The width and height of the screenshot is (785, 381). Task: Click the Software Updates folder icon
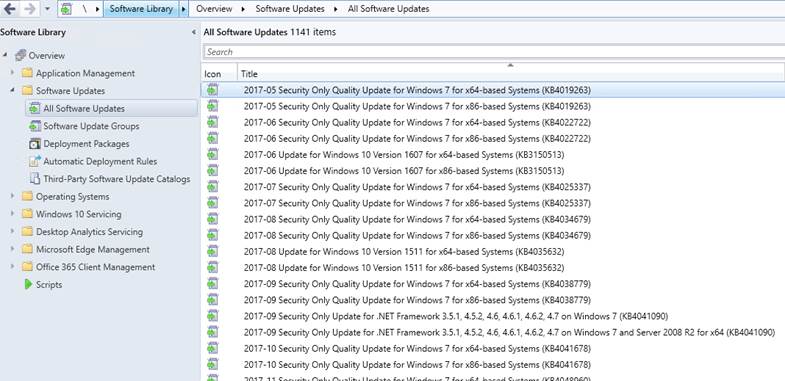click(27, 91)
